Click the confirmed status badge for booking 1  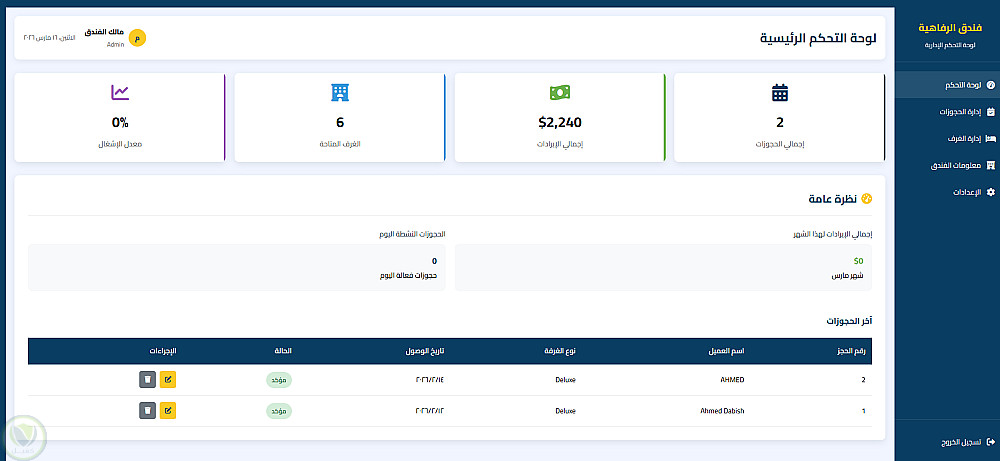(x=279, y=411)
